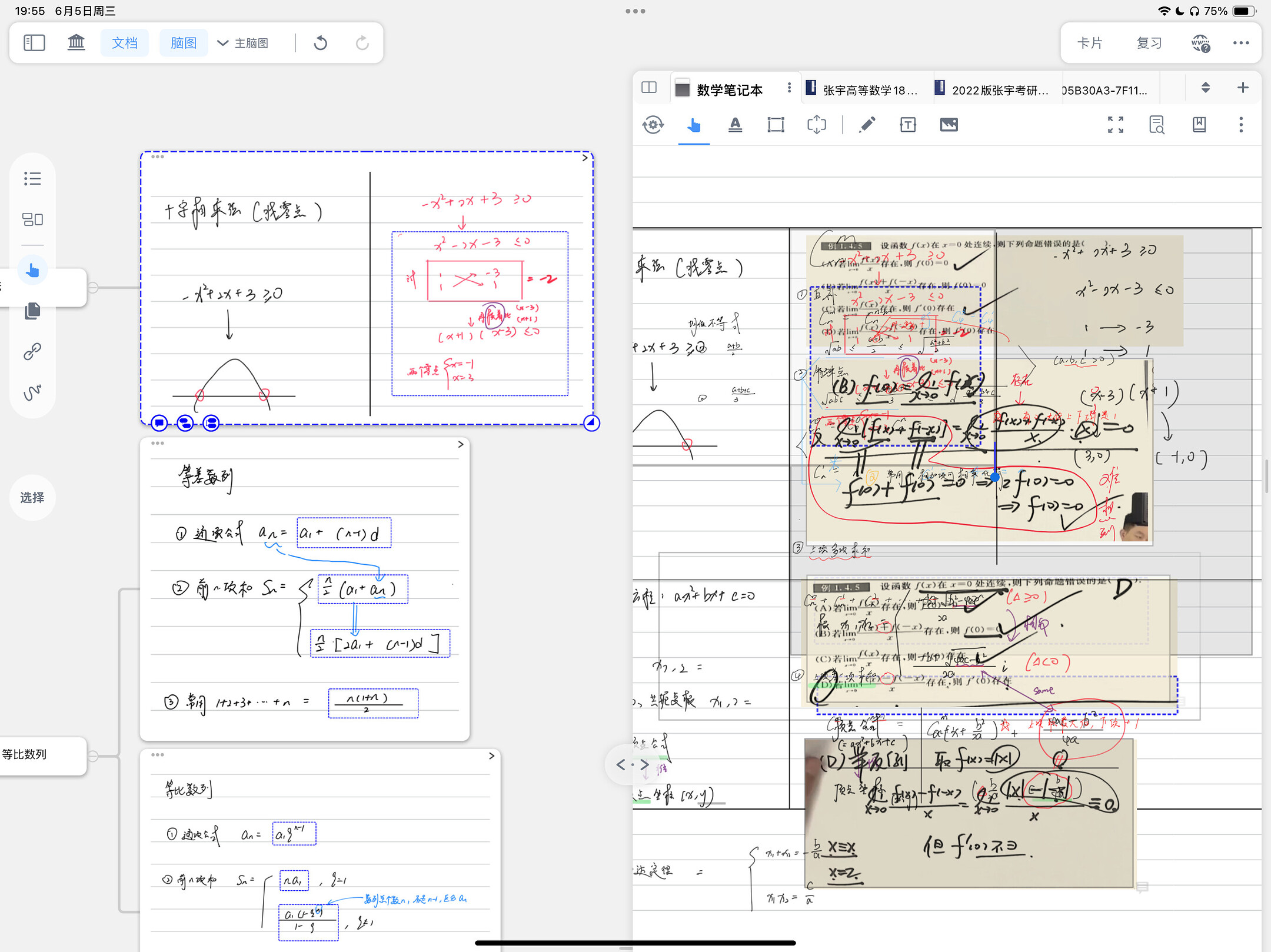Tap the + to add a new tab

1243,87
